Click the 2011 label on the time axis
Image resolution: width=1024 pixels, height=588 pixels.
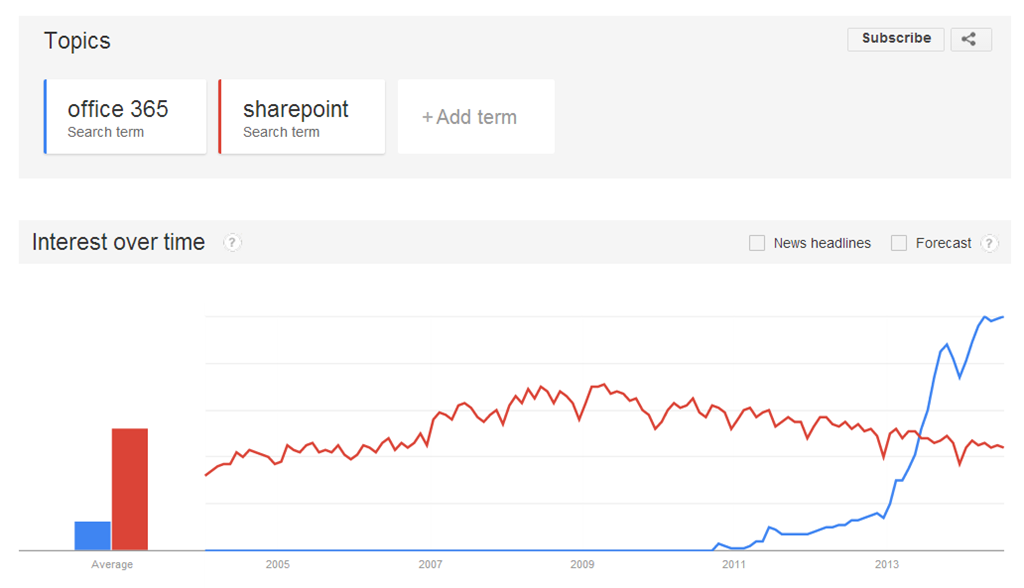(734, 565)
